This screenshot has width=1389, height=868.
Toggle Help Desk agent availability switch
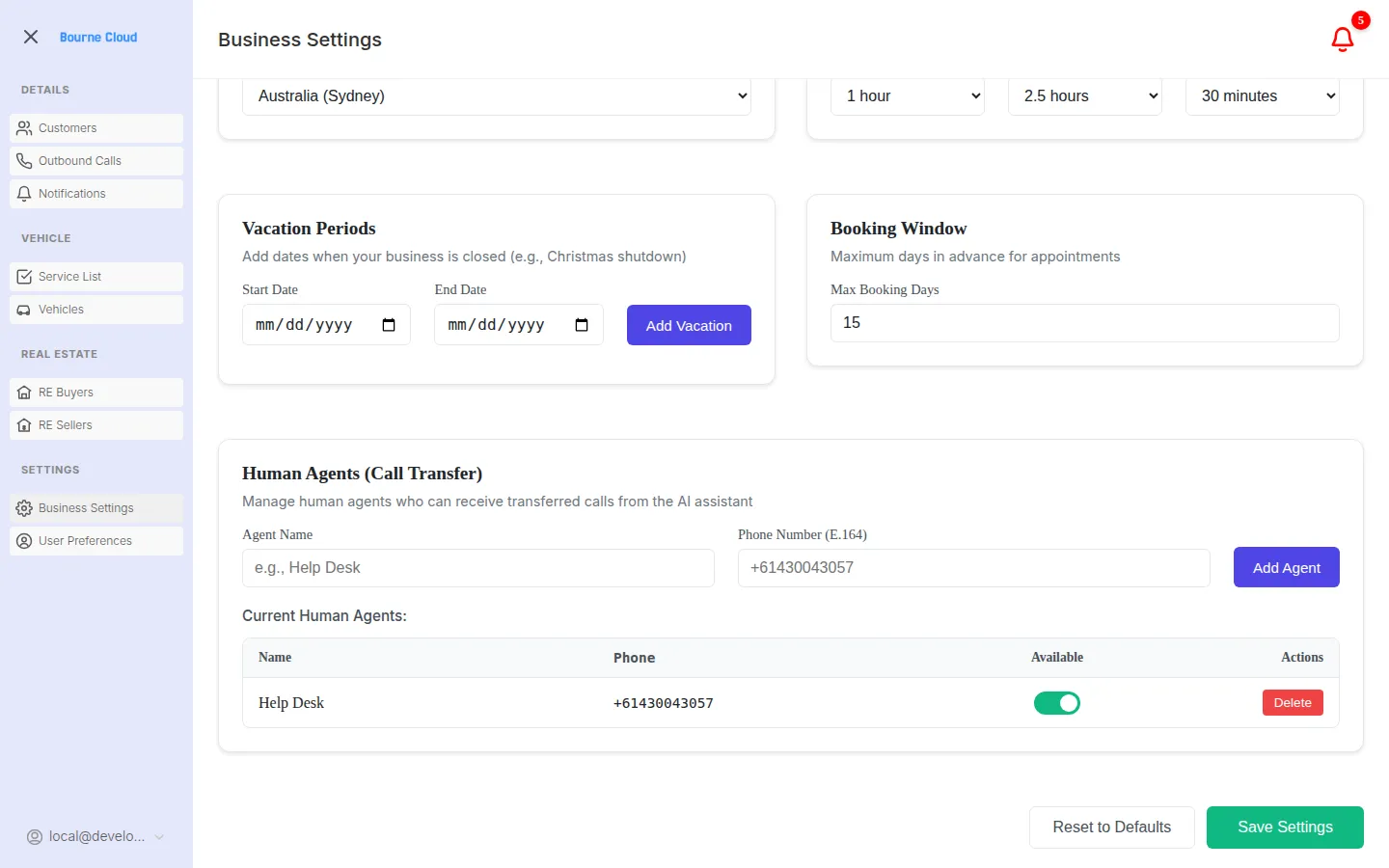coord(1057,703)
